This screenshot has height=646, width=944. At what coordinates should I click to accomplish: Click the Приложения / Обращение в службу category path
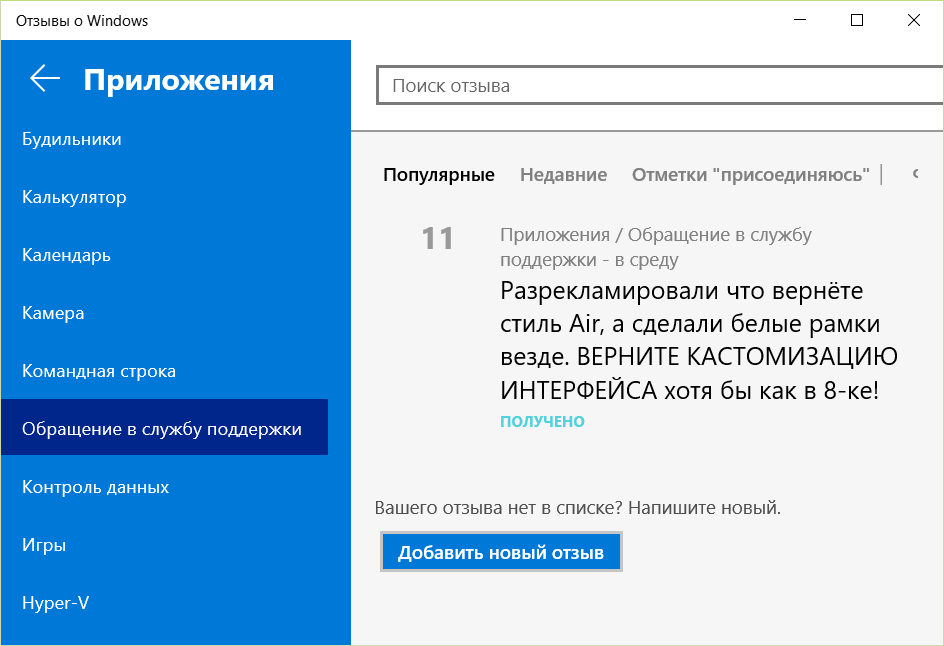tap(656, 247)
